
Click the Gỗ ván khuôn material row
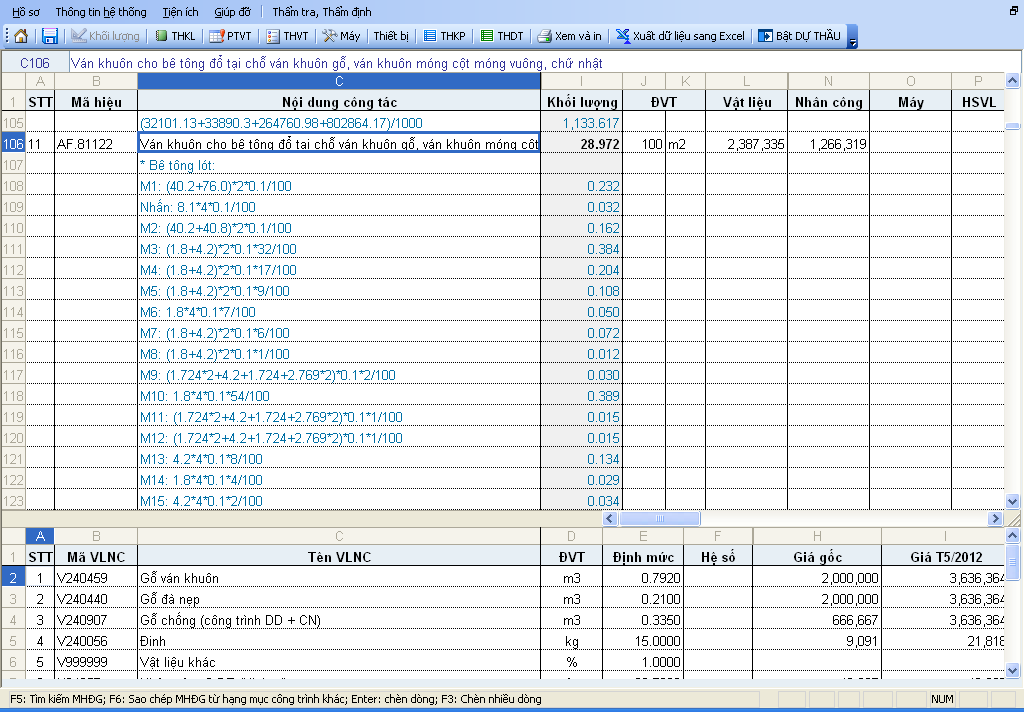tap(339, 578)
